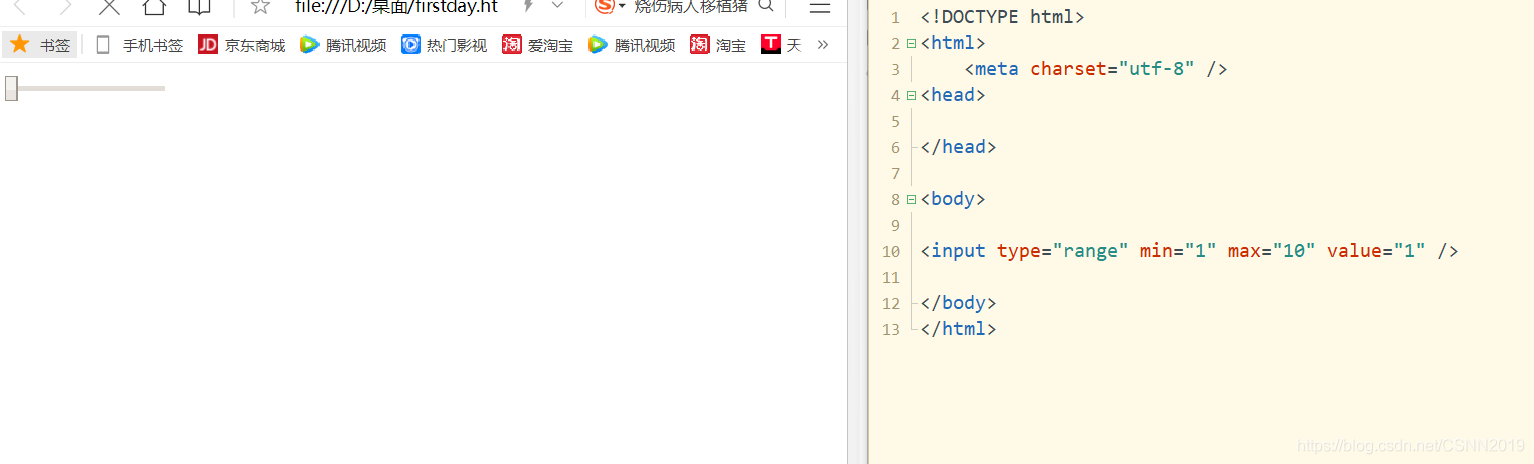
Task: Click the lightning speed-mode icon
Action: pyautogui.click(x=528, y=6)
